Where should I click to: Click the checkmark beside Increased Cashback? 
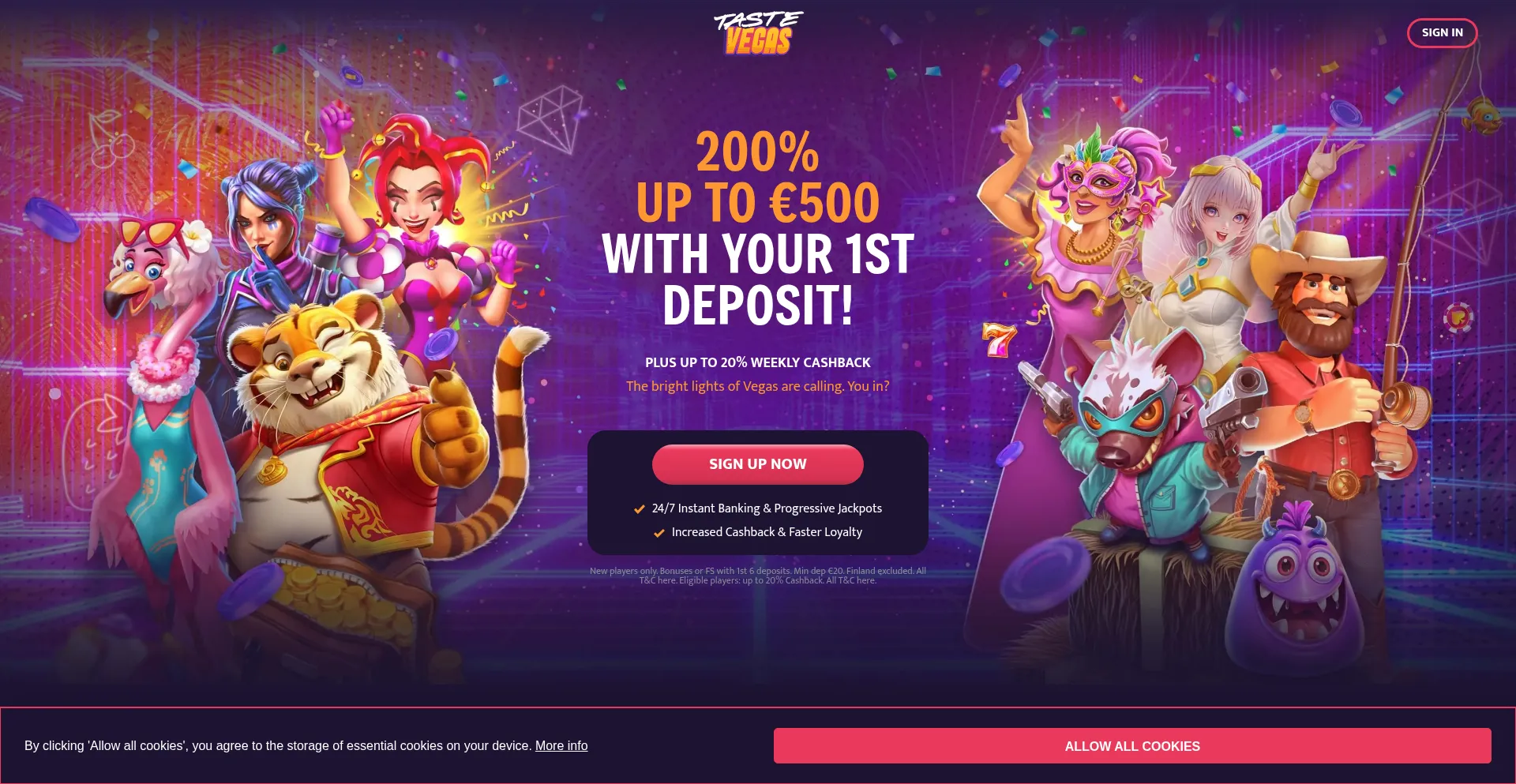(659, 533)
